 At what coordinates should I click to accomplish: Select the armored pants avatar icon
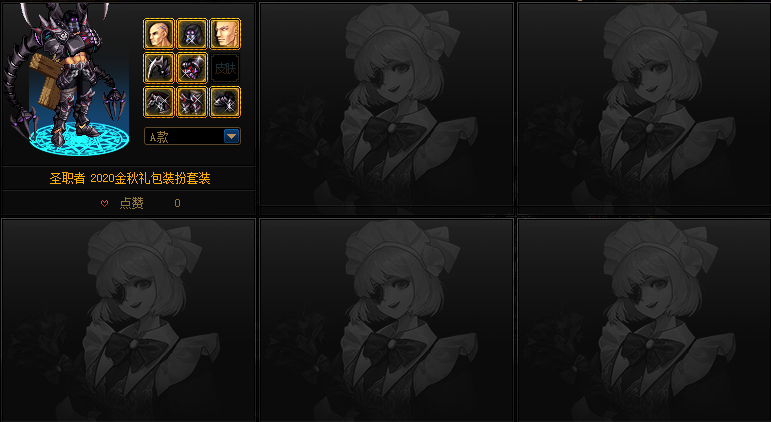tap(158, 102)
